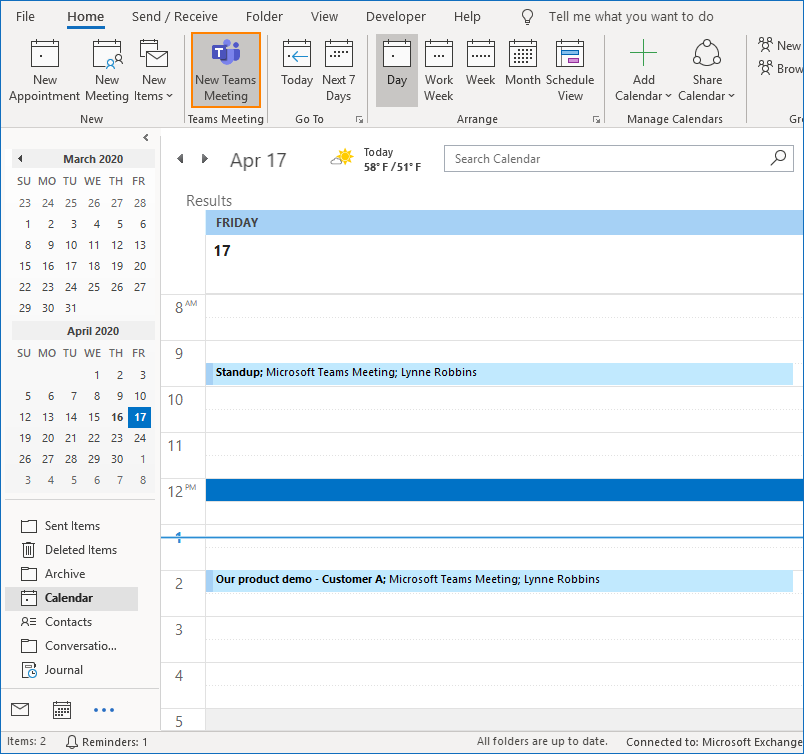The height and width of the screenshot is (754, 804).
Task: Switch to Week view
Action: (x=480, y=63)
